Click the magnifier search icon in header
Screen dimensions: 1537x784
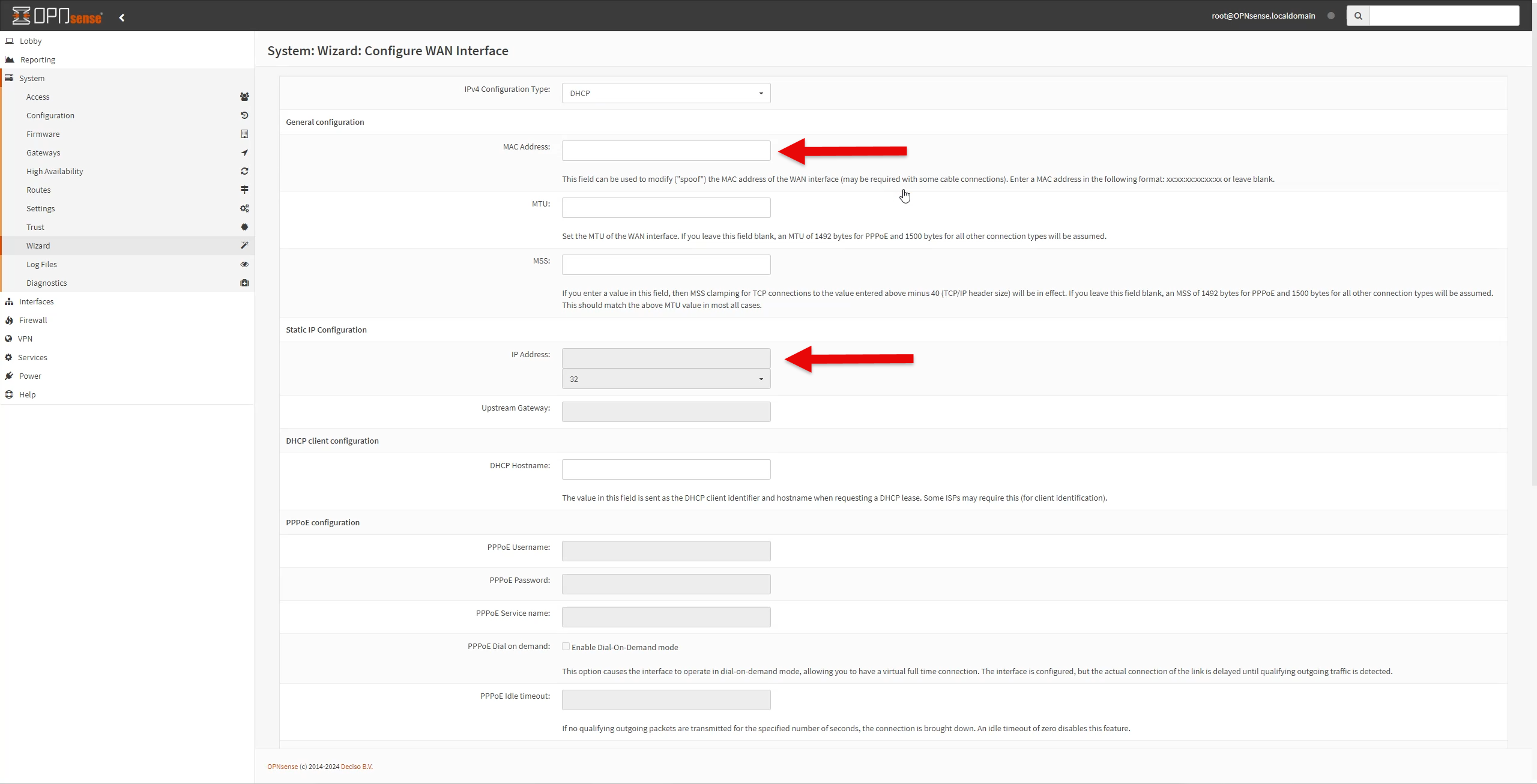[x=1358, y=16]
